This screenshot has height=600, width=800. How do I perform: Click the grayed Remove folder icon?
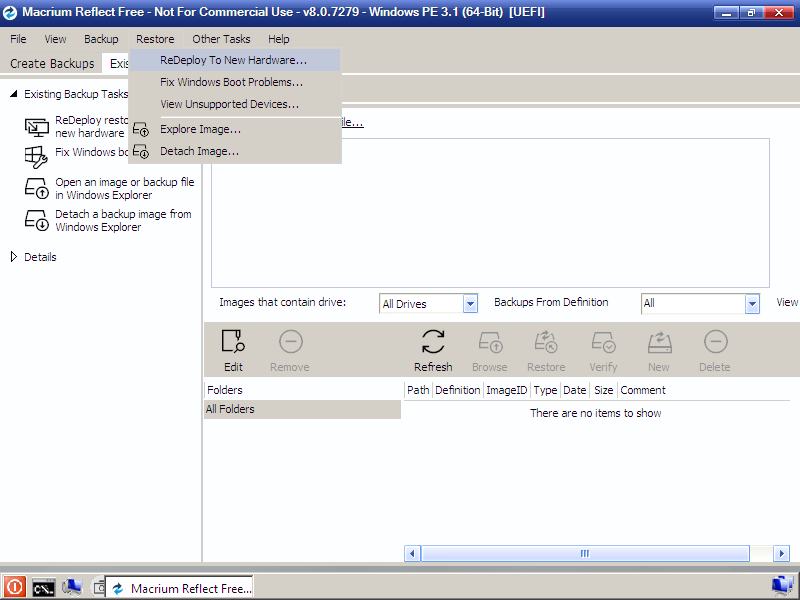coord(291,341)
